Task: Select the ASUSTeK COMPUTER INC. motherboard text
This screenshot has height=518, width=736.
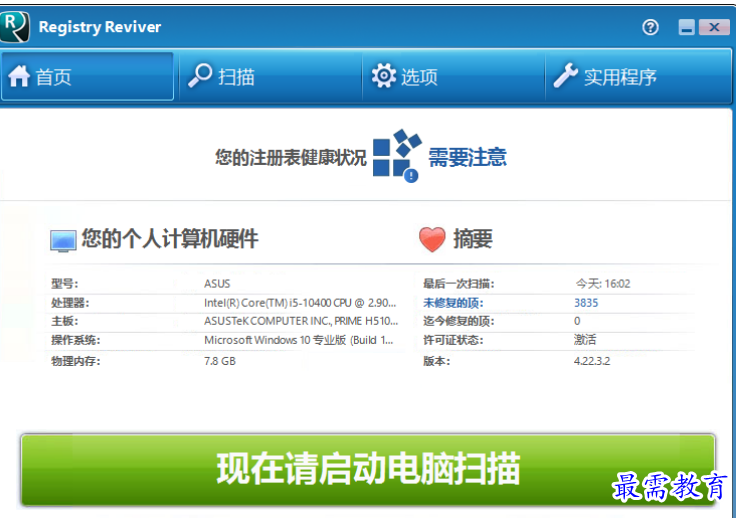Action: 301,321
